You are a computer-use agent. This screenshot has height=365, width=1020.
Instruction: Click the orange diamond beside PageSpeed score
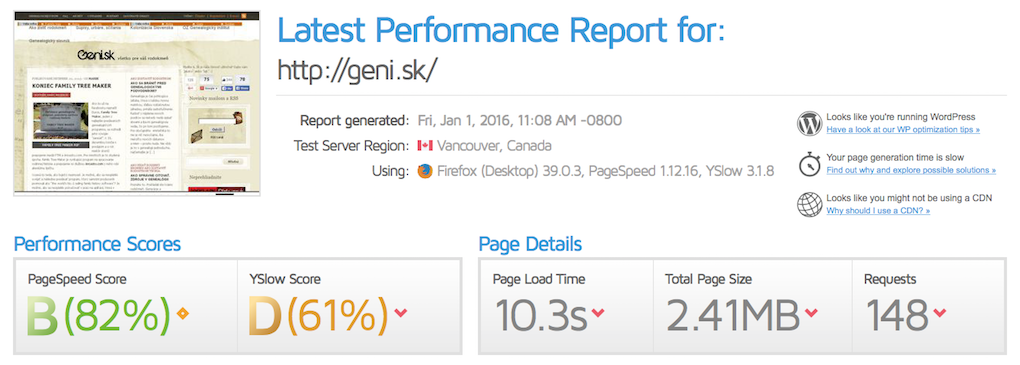[183, 314]
